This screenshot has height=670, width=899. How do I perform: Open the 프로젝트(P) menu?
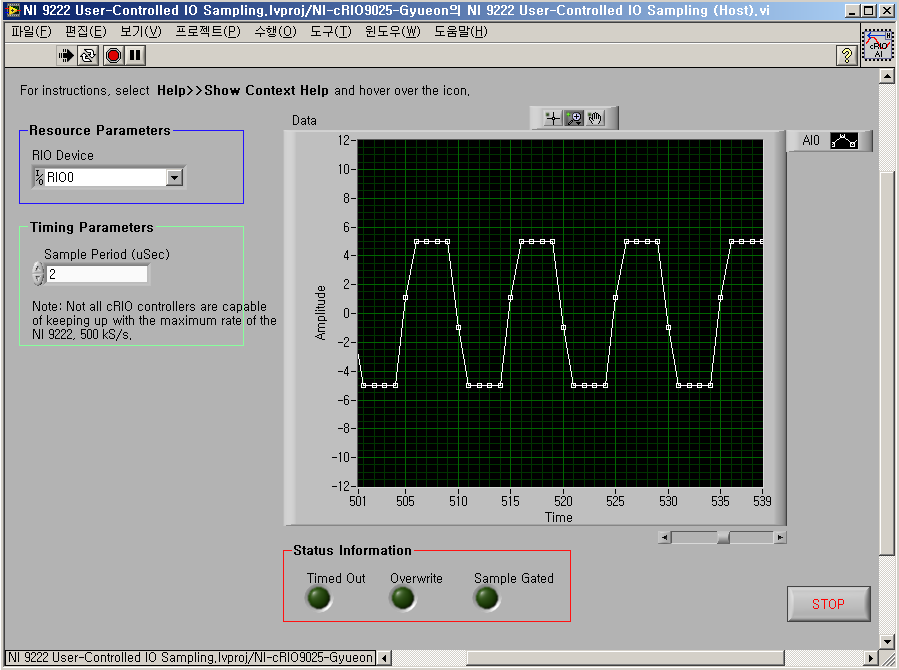tap(208, 32)
